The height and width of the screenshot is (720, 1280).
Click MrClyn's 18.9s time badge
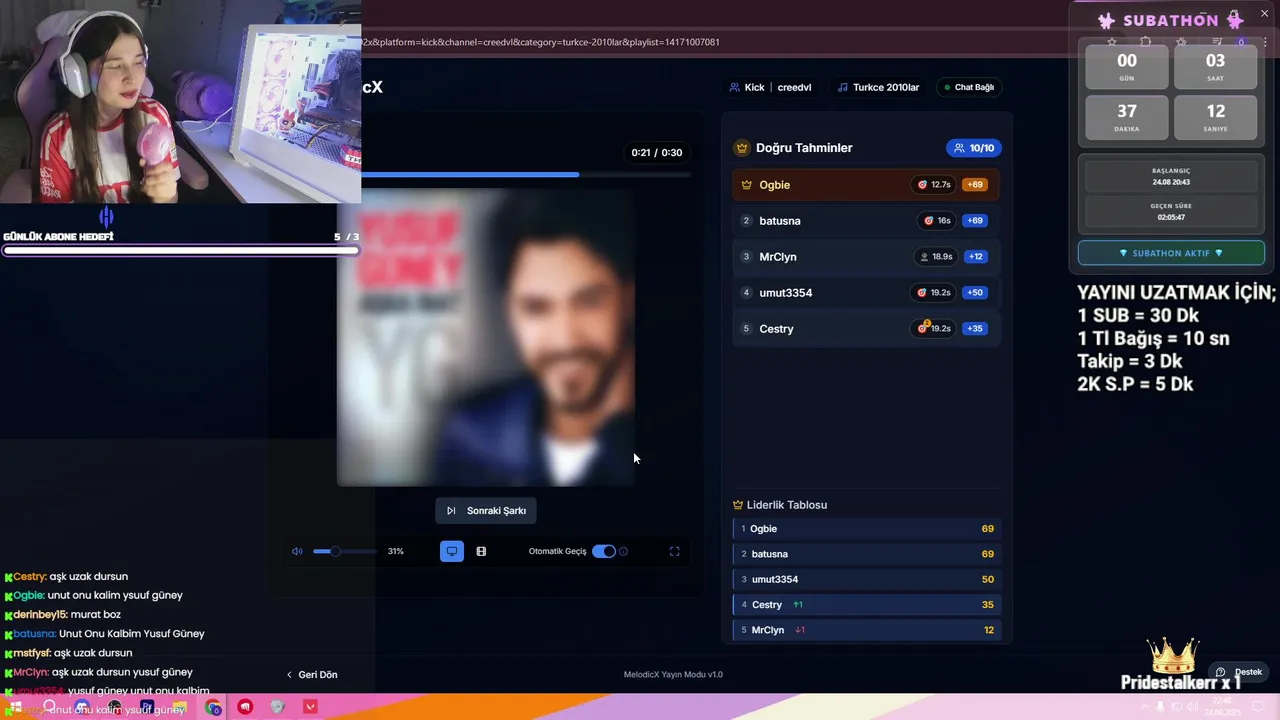[935, 257]
